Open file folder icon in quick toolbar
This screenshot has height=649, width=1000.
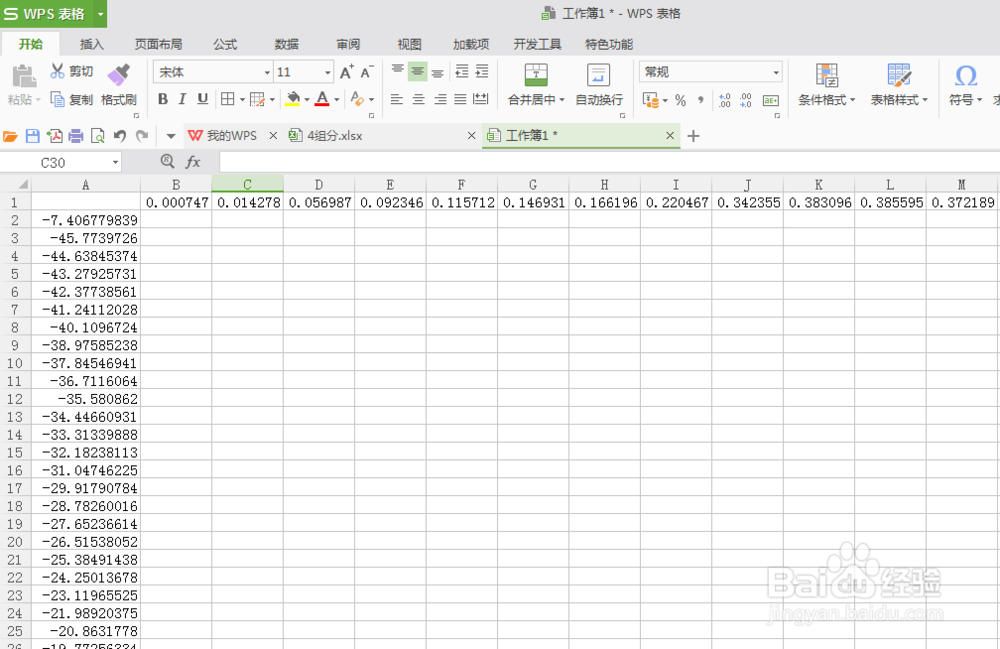tap(10, 136)
